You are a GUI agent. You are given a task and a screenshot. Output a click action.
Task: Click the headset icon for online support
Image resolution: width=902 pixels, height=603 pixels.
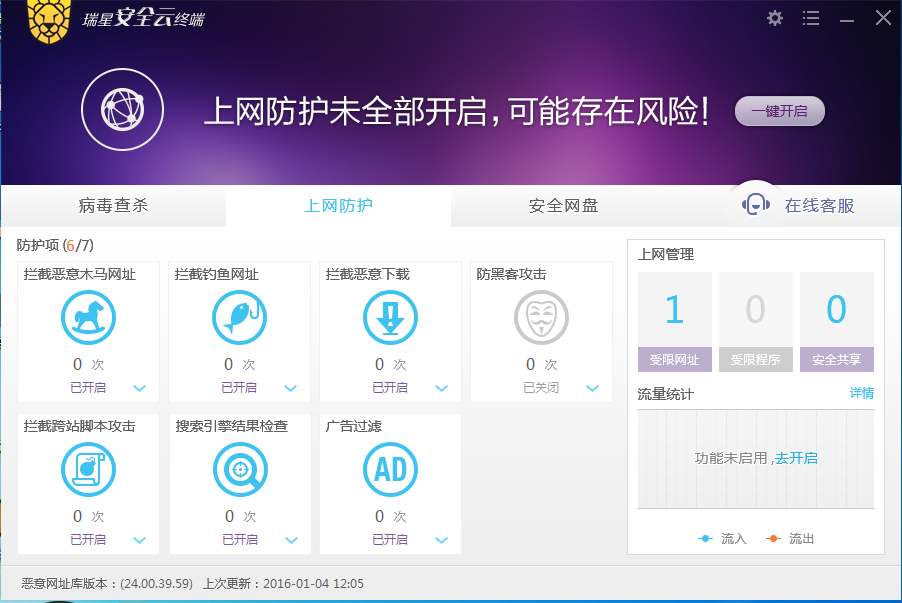pos(756,204)
